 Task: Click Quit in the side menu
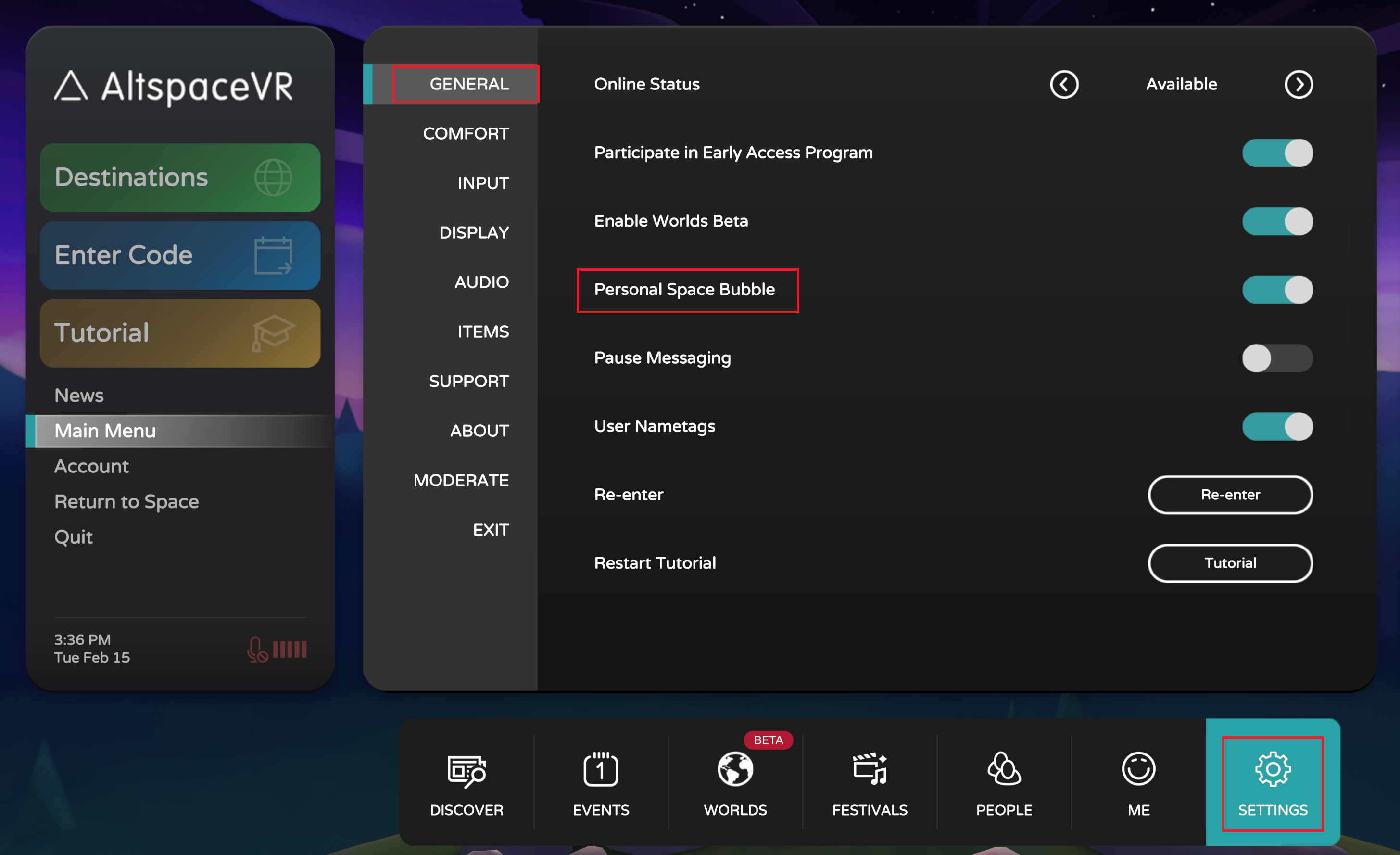click(73, 537)
